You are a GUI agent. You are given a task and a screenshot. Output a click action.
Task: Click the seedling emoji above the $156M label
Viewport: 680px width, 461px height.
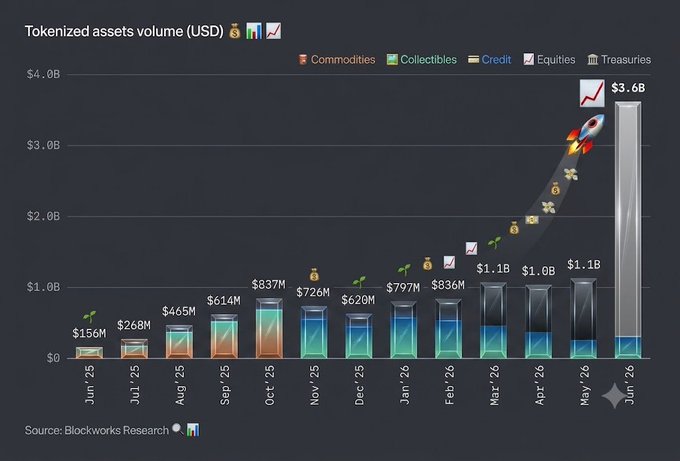(89, 317)
